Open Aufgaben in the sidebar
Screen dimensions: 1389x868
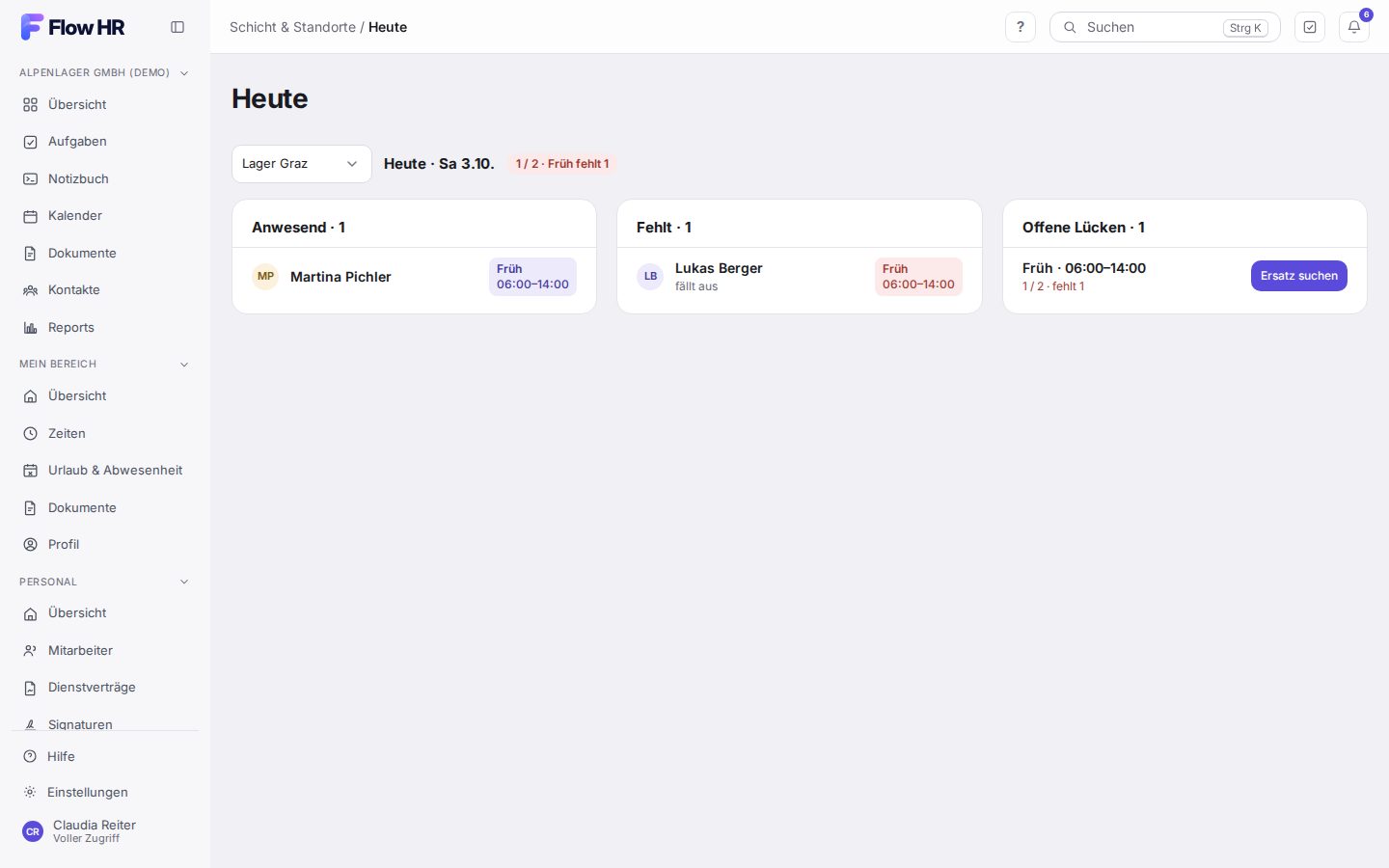(x=104, y=142)
